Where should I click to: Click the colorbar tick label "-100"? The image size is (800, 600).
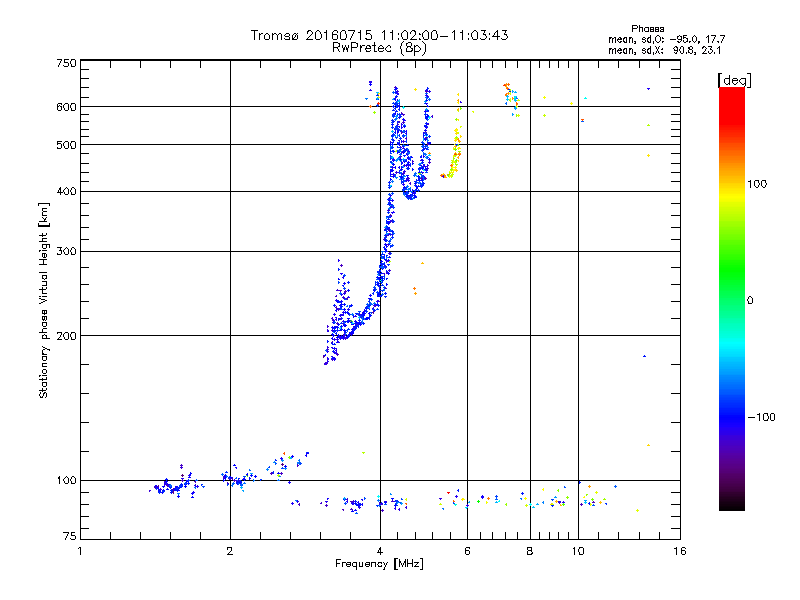761,417
